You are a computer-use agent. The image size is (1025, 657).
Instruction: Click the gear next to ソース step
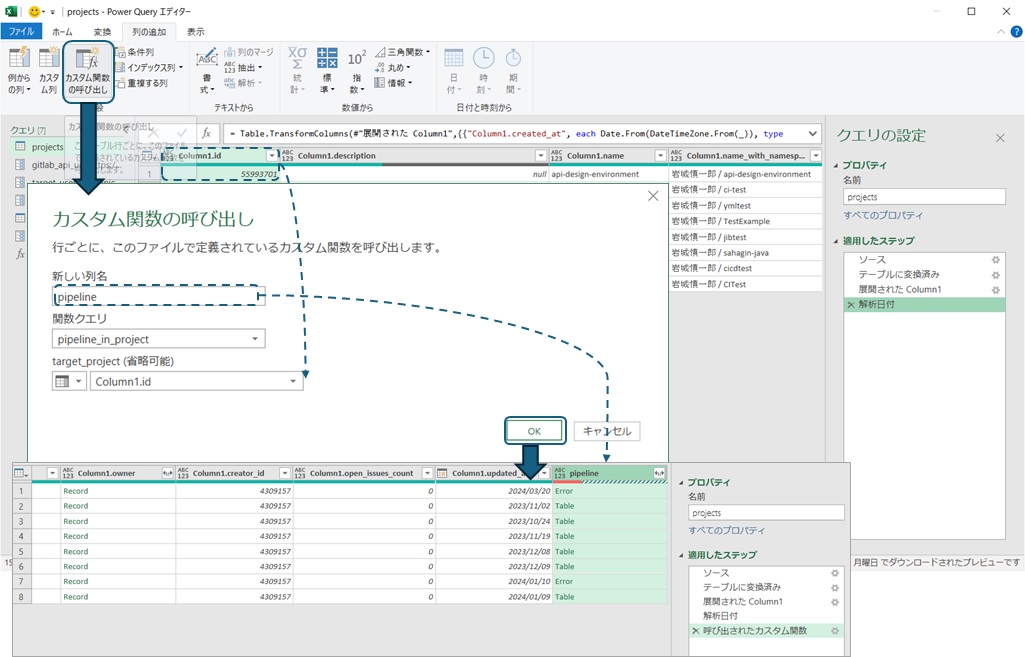[995, 260]
